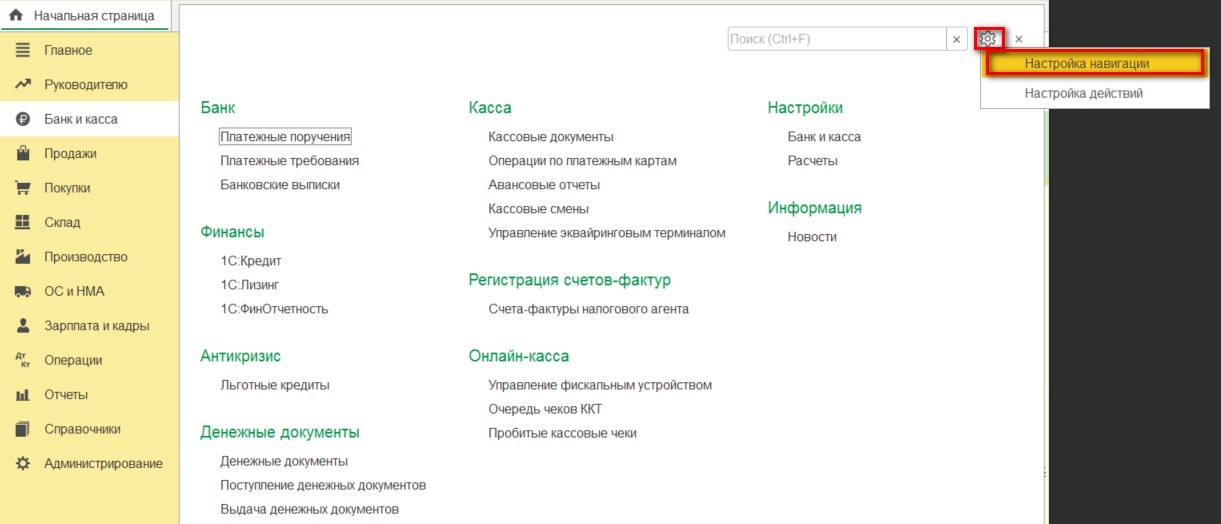Click the Операции Дт/Кт icon
The image size is (1221, 524).
pos(23,360)
